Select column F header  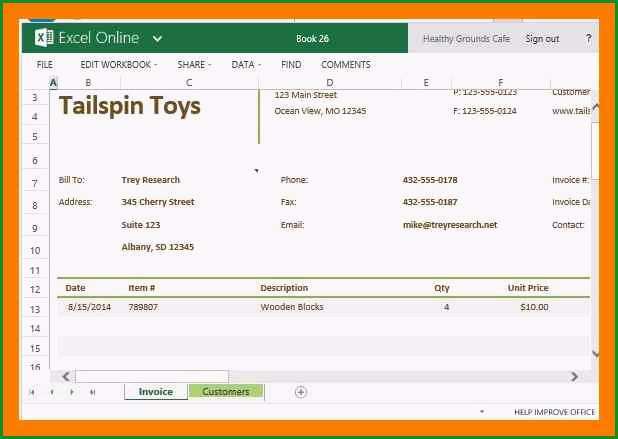click(x=501, y=83)
